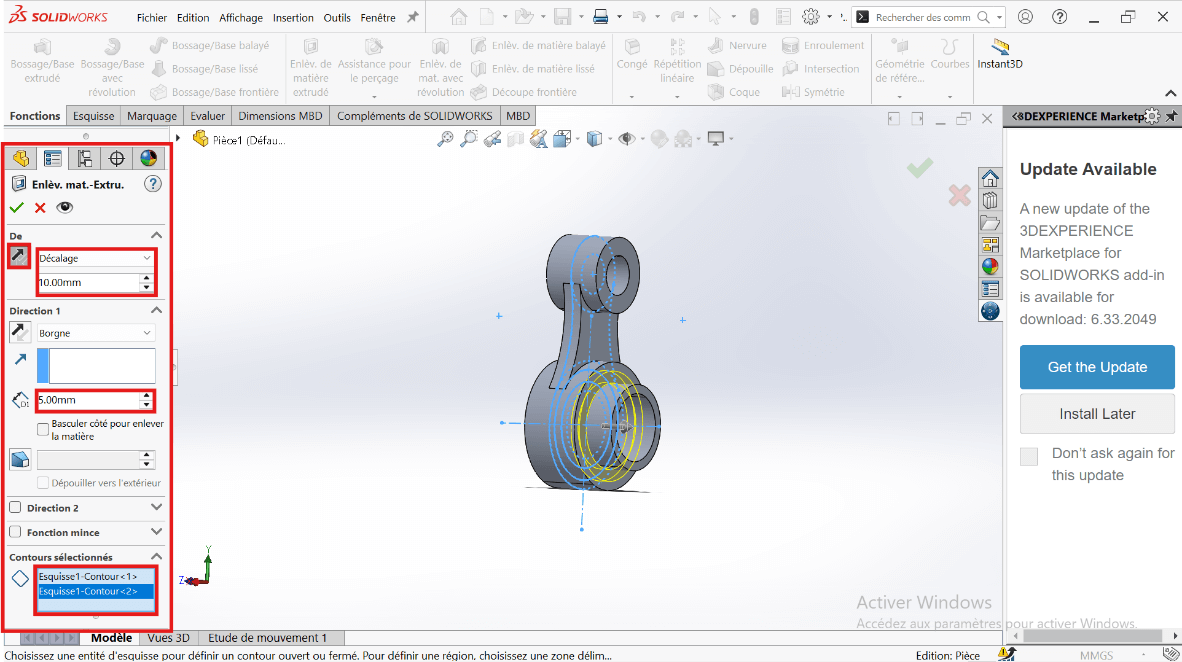
Task: Toggle the detailed preview eye icon
Action: pos(65,208)
